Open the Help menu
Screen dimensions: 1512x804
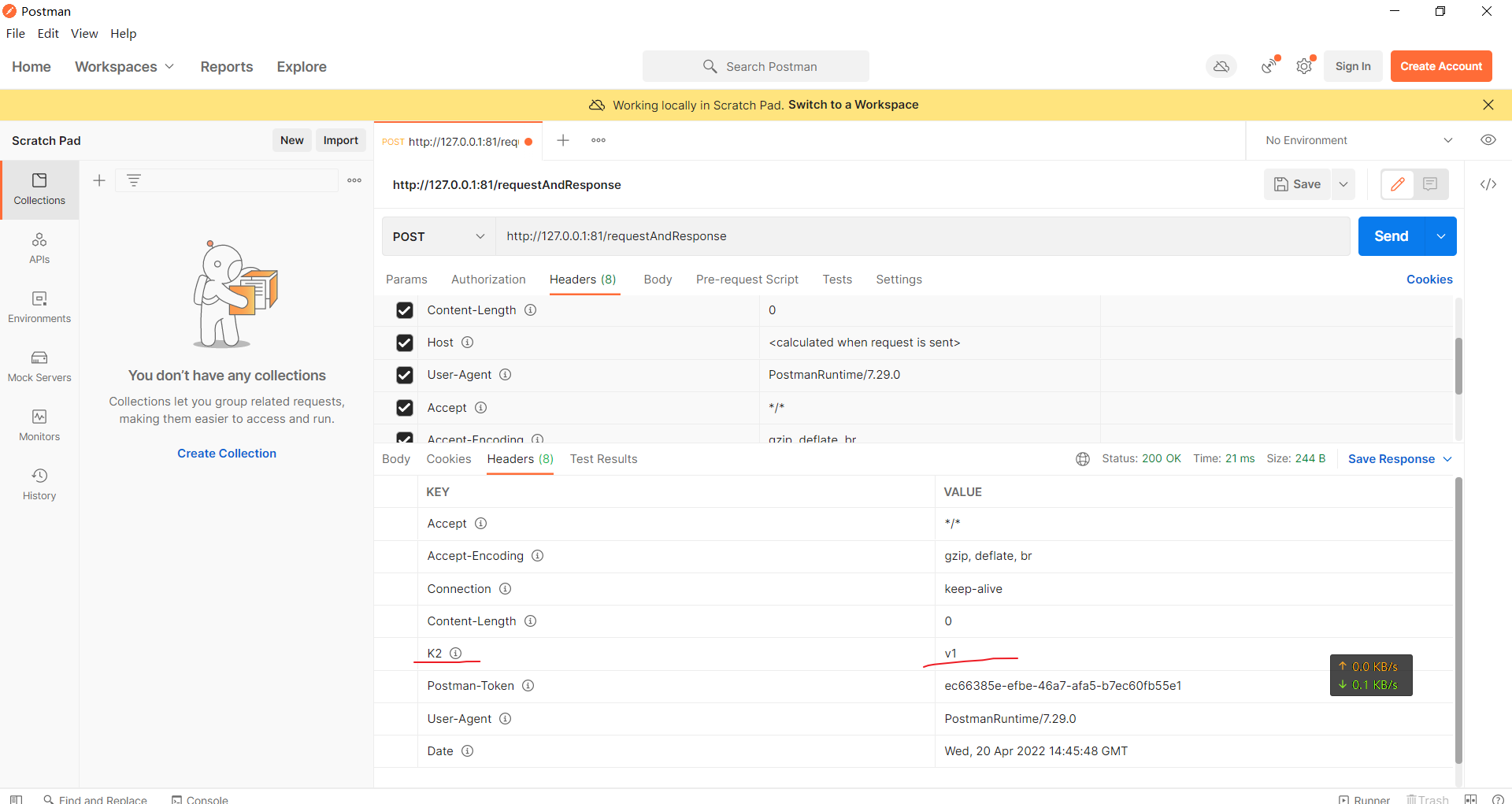click(124, 33)
